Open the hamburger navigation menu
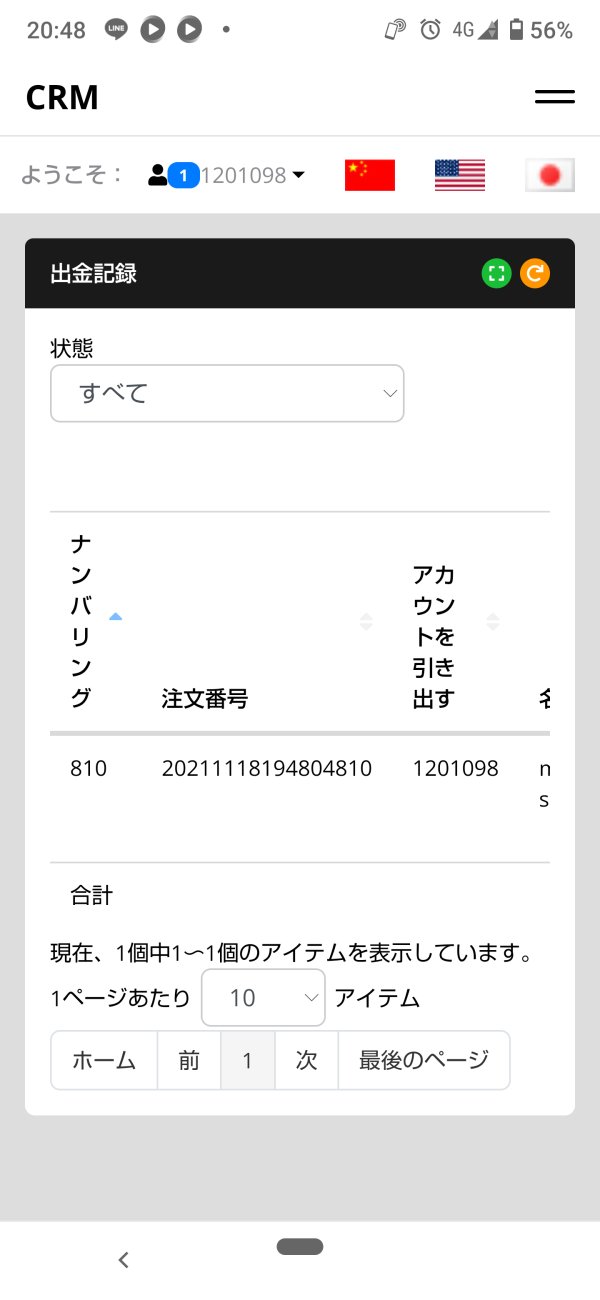 554,97
